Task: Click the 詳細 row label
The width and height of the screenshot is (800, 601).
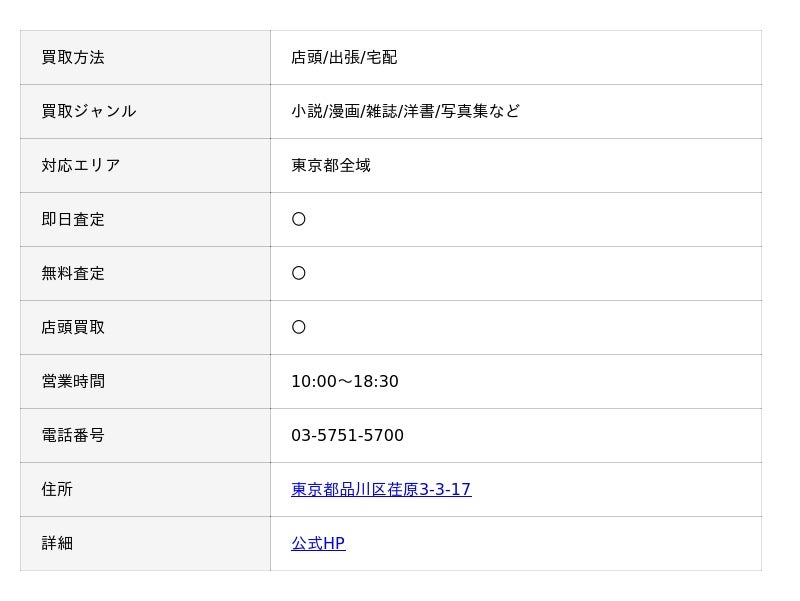Action: (57, 543)
